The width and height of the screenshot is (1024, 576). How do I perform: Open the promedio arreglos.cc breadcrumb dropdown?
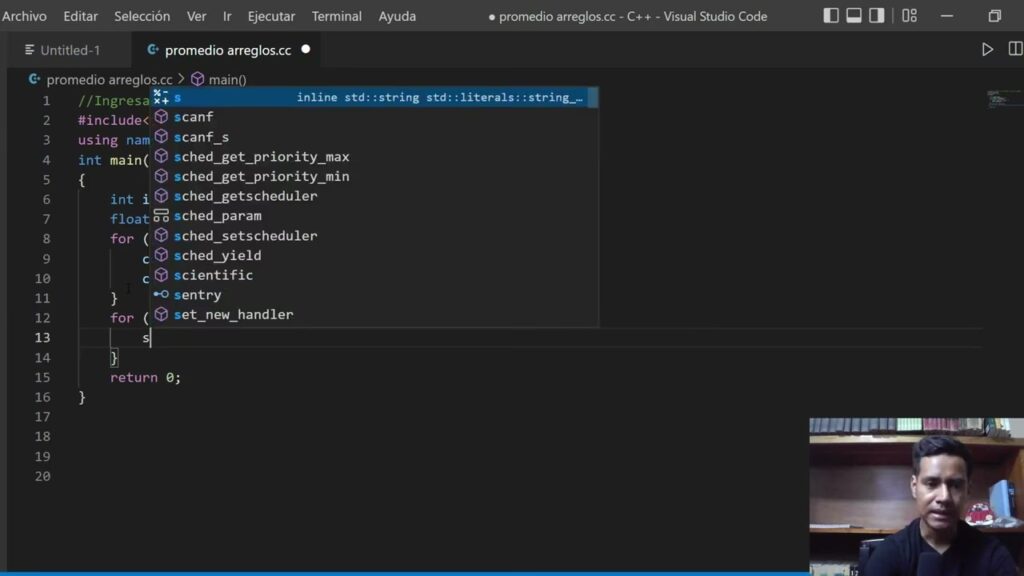click(108, 79)
